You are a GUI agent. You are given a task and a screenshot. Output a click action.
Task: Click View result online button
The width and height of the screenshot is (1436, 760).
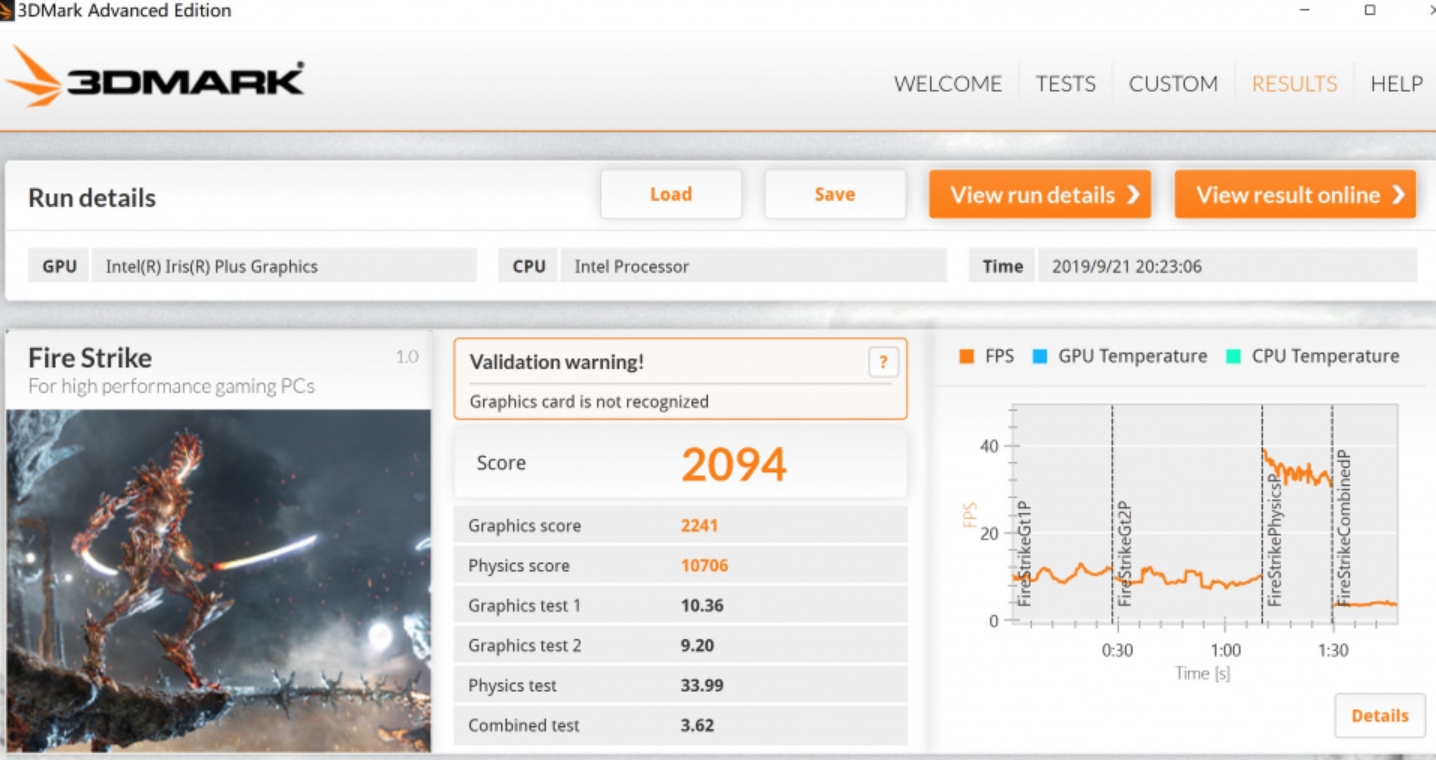pyautogui.click(x=1295, y=194)
